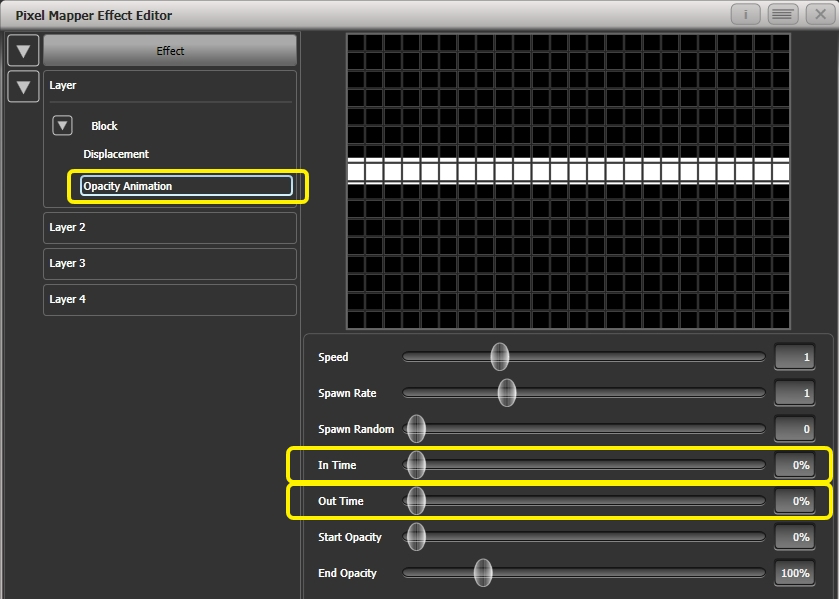Switch to Layer 2
The height and width of the screenshot is (599, 839).
[169, 227]
